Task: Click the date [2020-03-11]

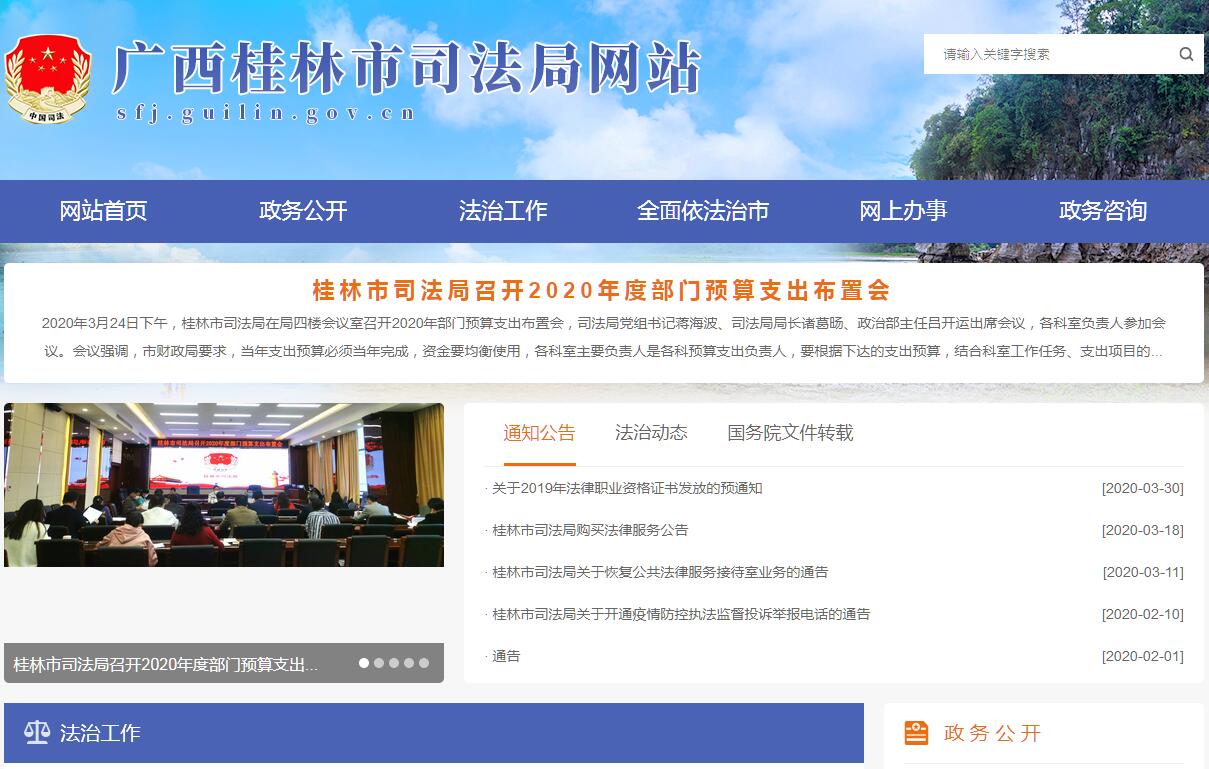Action: tap(1142, 572)
